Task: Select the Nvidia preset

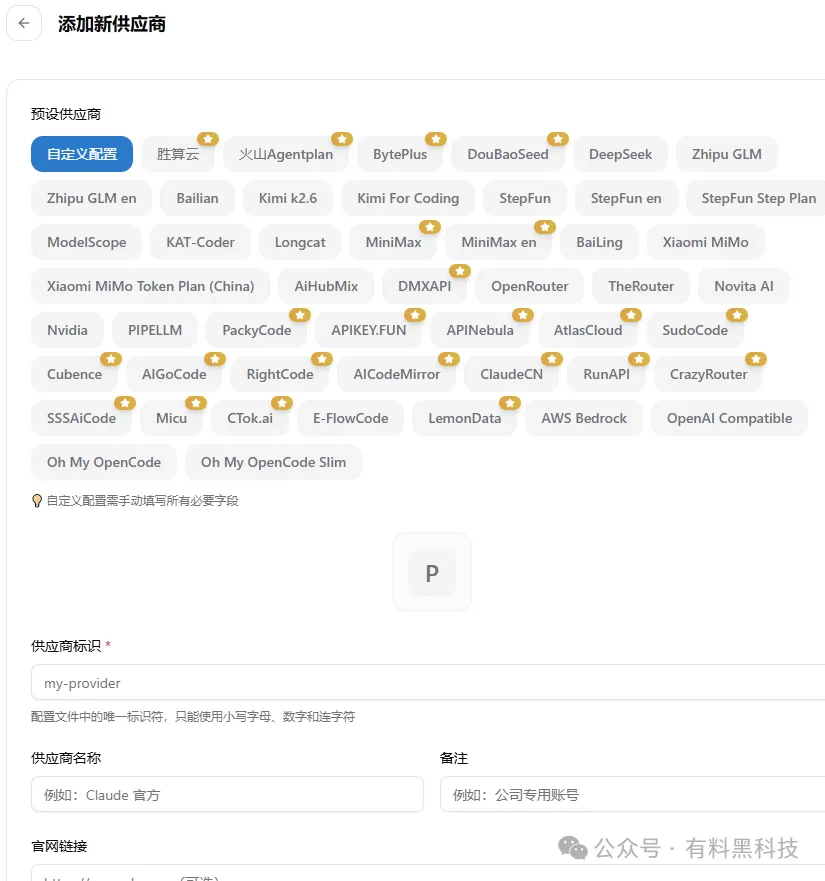Action: [67, 330]
